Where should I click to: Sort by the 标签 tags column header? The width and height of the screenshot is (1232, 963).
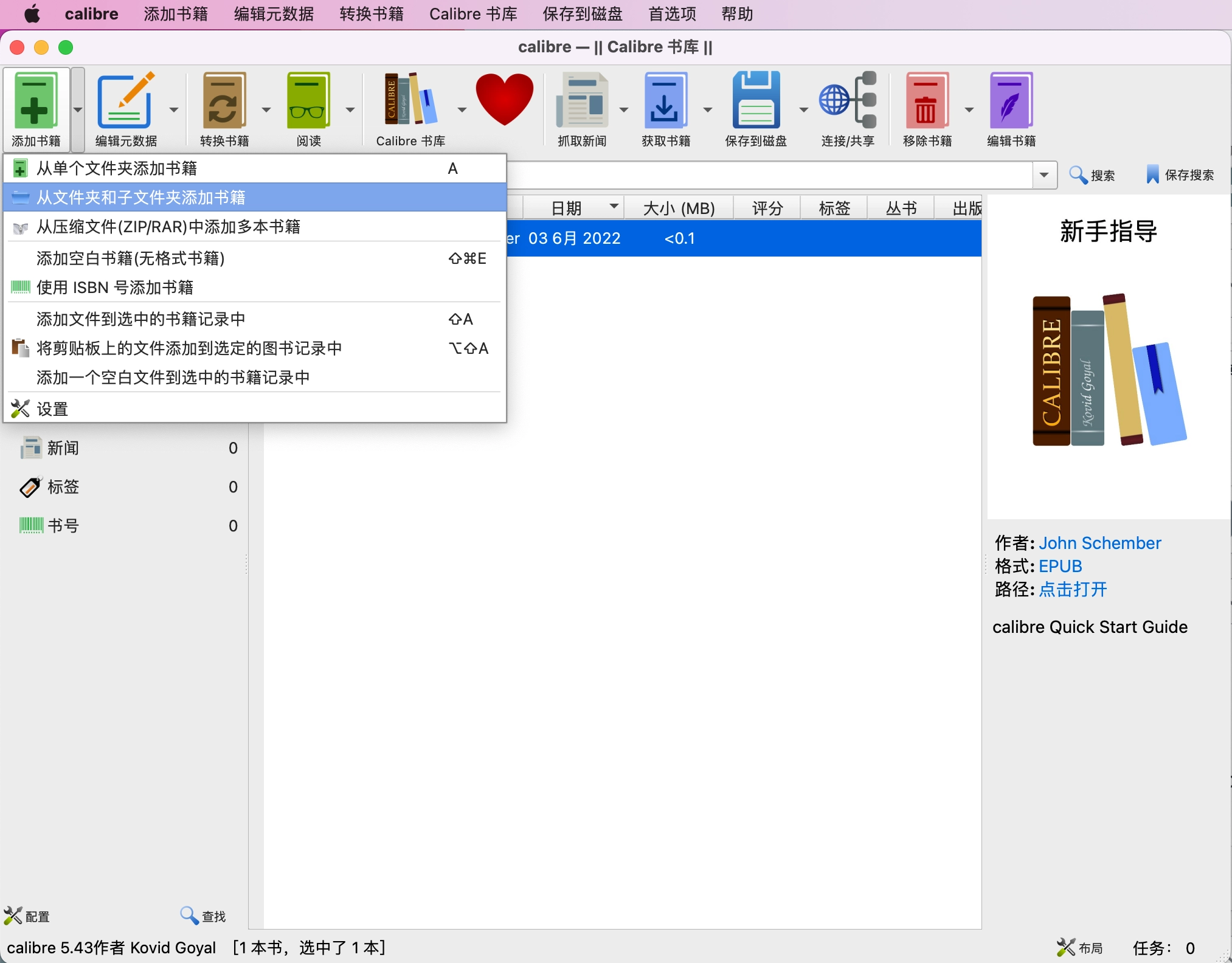[834, 208]
